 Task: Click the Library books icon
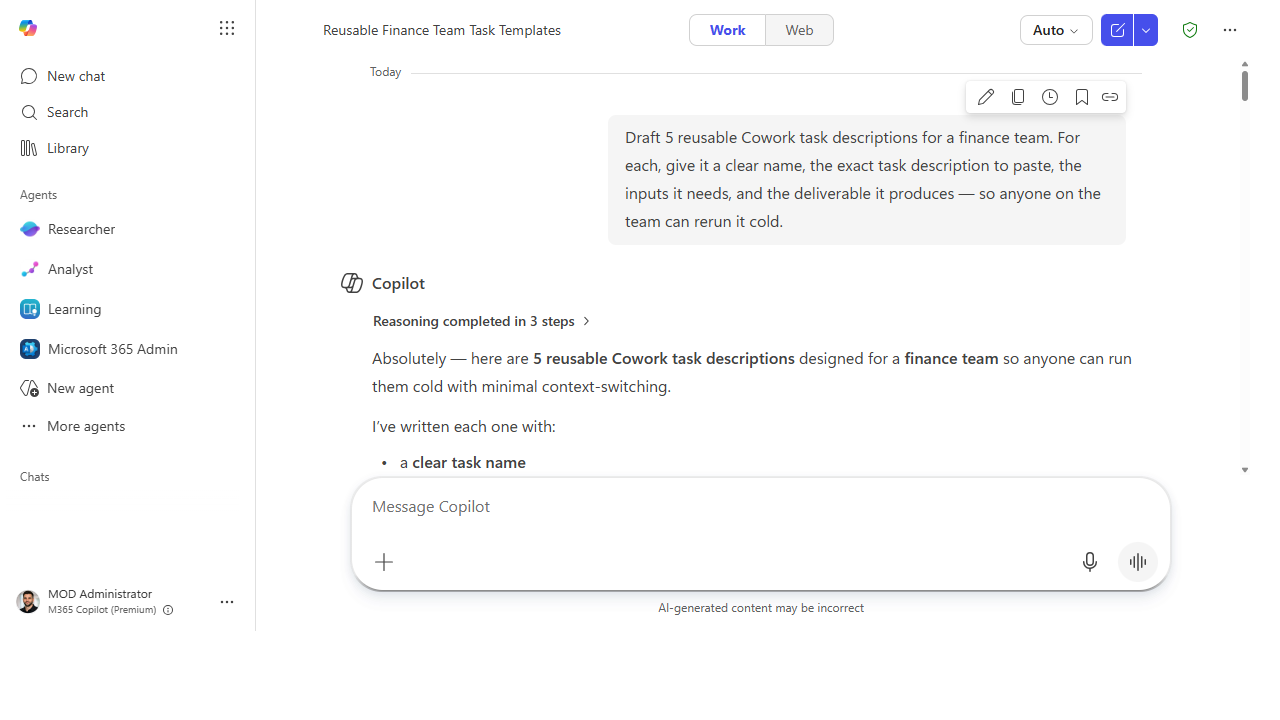coord(29,148)
